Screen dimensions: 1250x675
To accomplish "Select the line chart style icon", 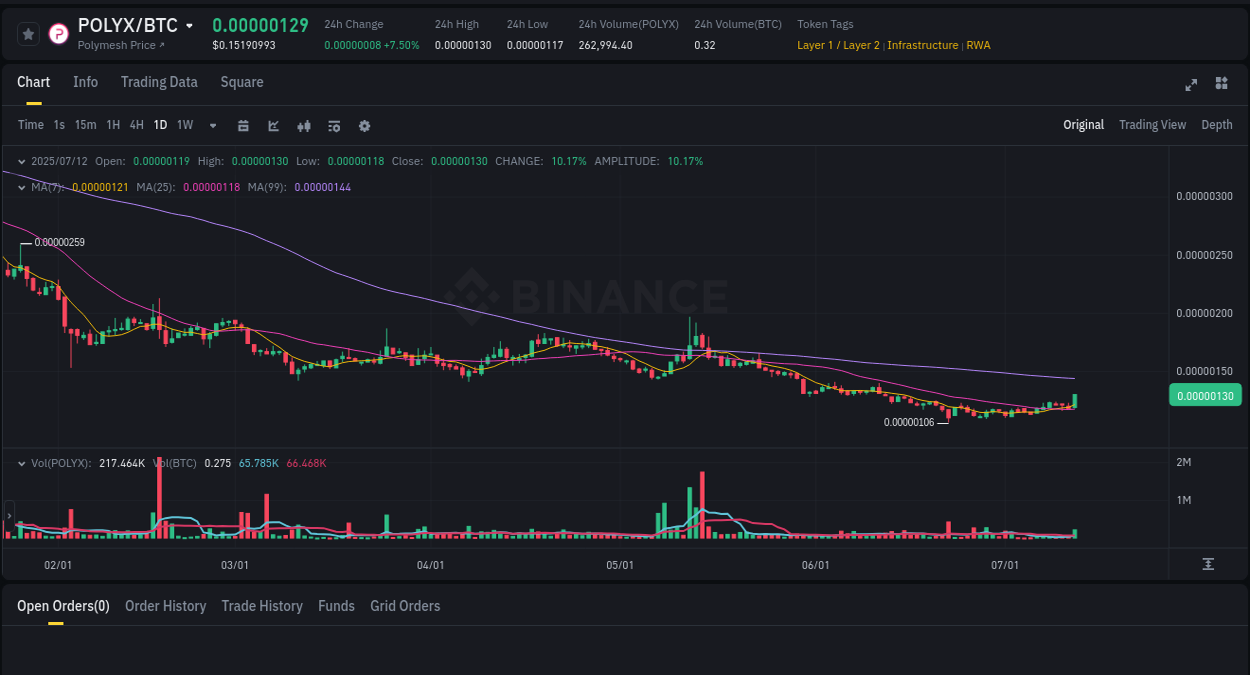I will [273, 125].
